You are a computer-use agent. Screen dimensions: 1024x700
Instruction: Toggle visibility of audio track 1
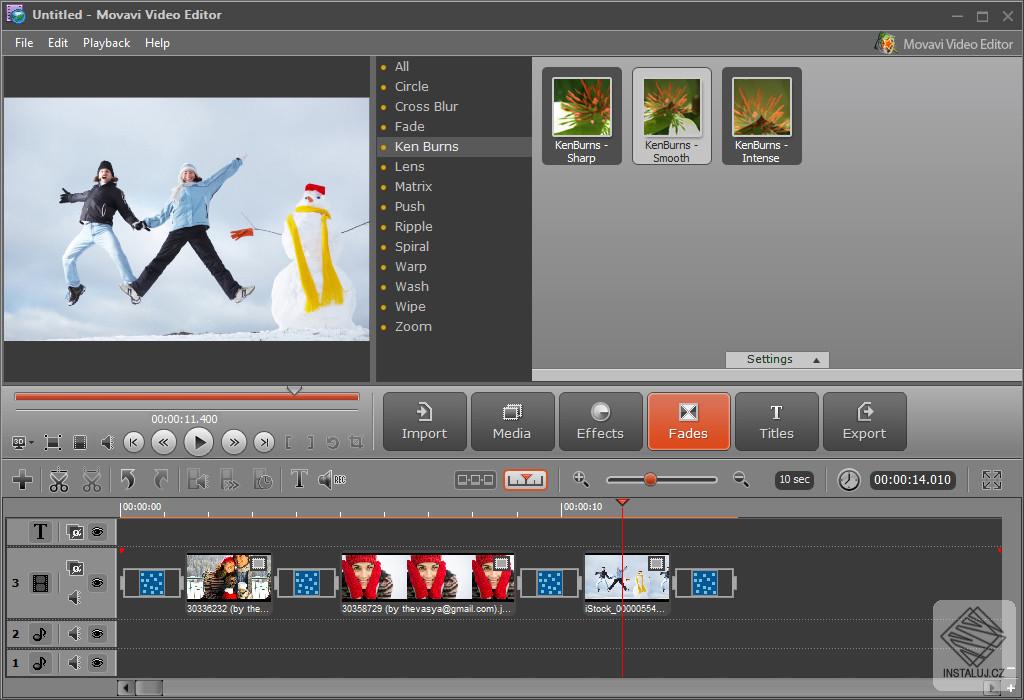click(97, 663)
